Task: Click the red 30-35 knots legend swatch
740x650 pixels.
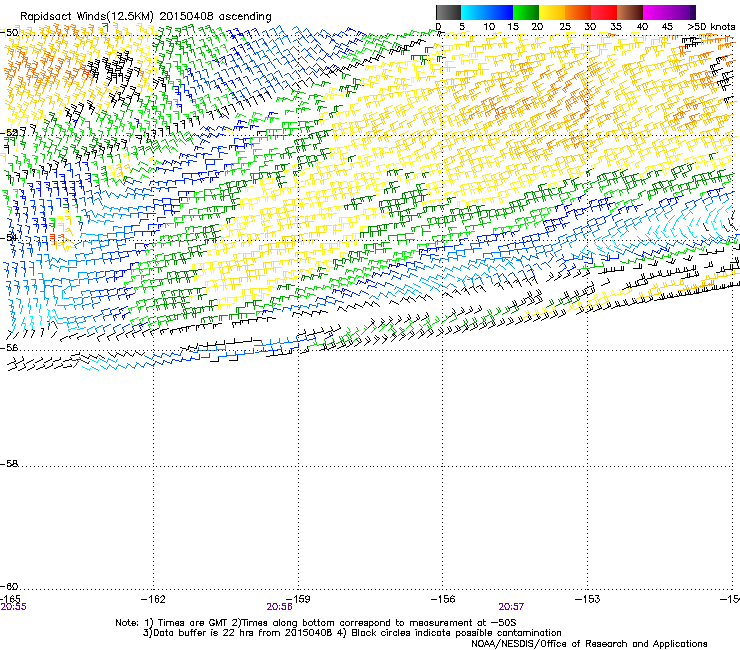Action: pos(604,12)
